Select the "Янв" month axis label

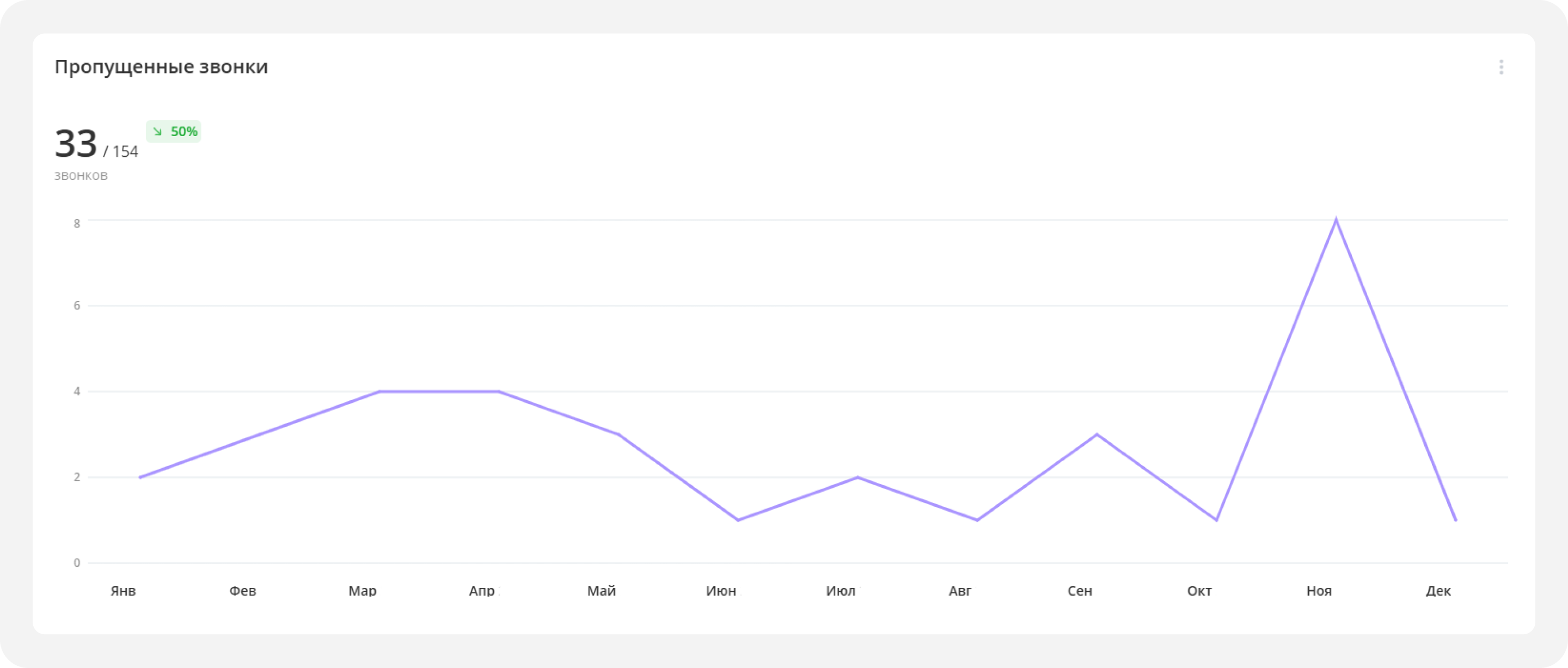123,591
